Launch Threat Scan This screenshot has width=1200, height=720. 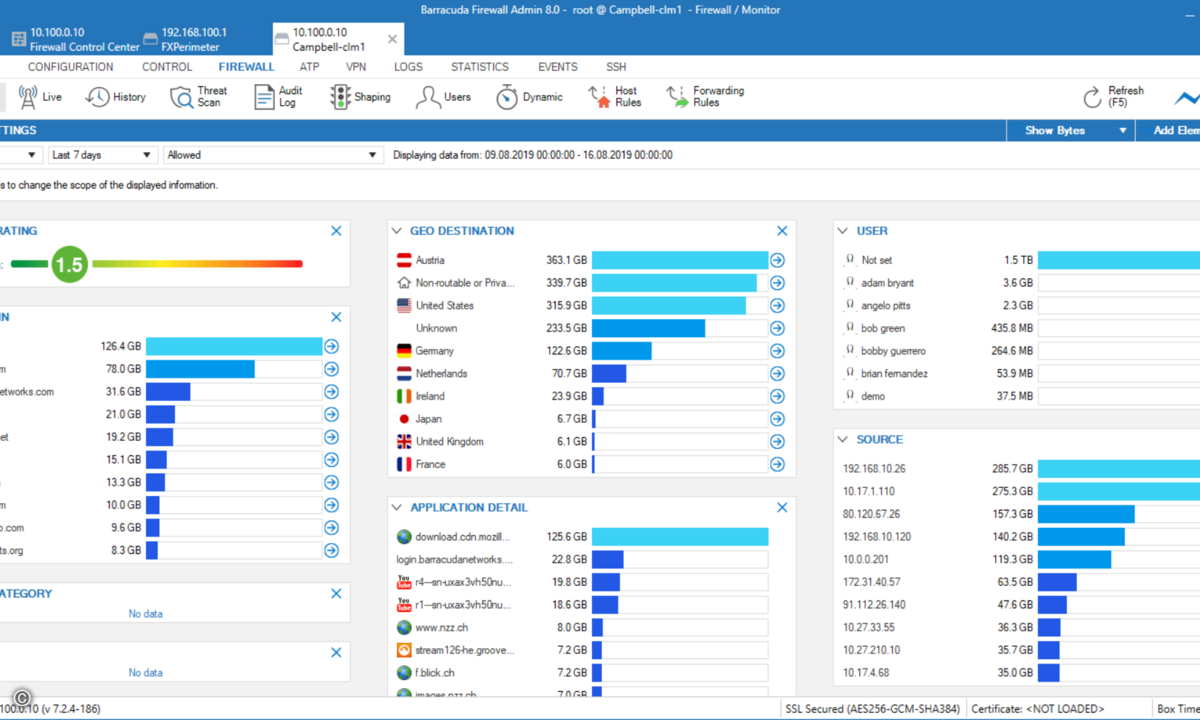pyautogui.click(x=198, y=97)
